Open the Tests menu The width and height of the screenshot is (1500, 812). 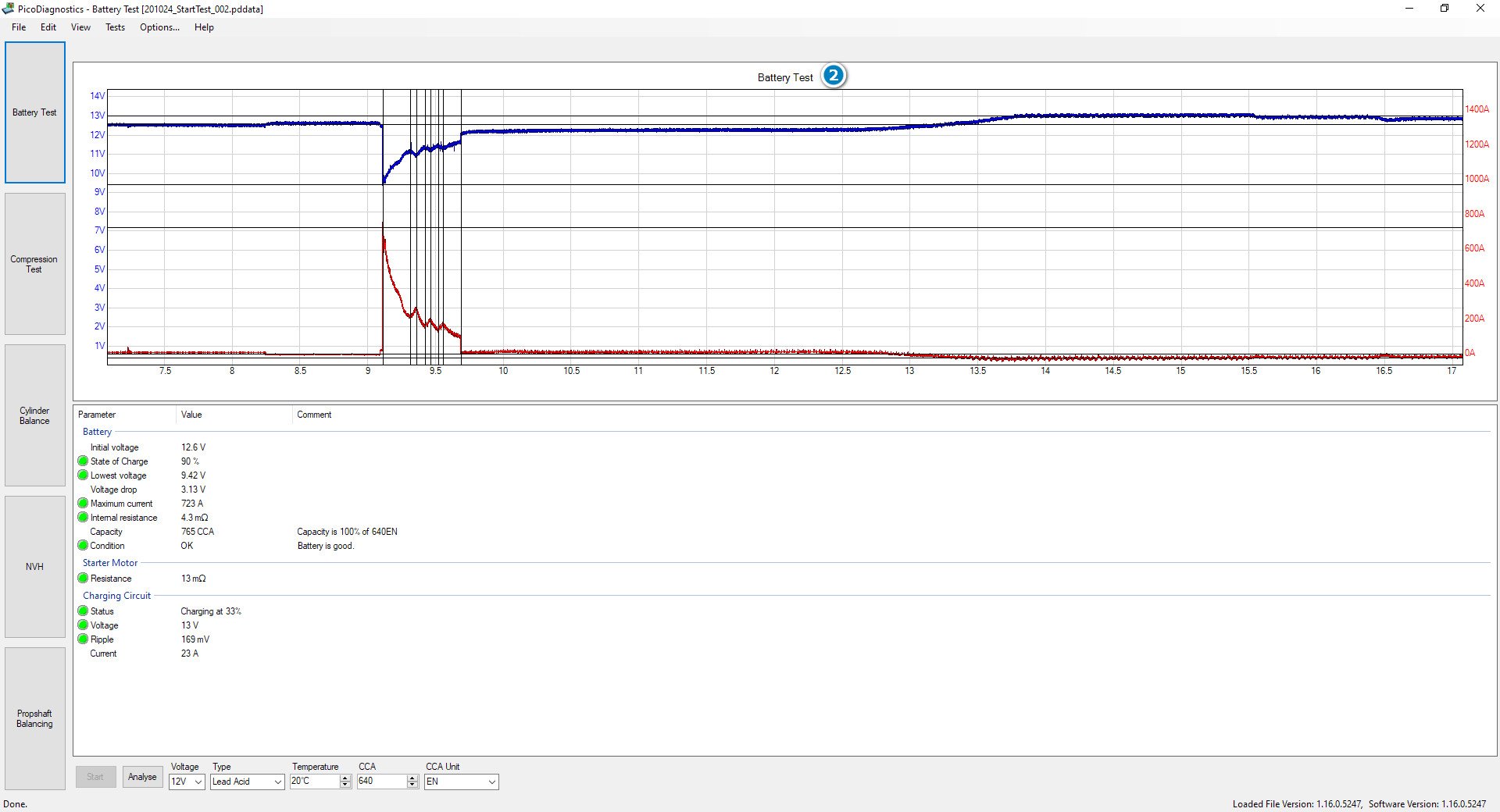click(x=115, y=27)
